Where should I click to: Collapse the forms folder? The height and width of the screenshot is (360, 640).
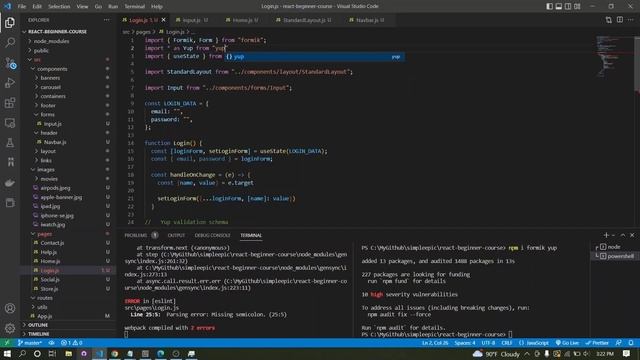click(x=47, y=115)
